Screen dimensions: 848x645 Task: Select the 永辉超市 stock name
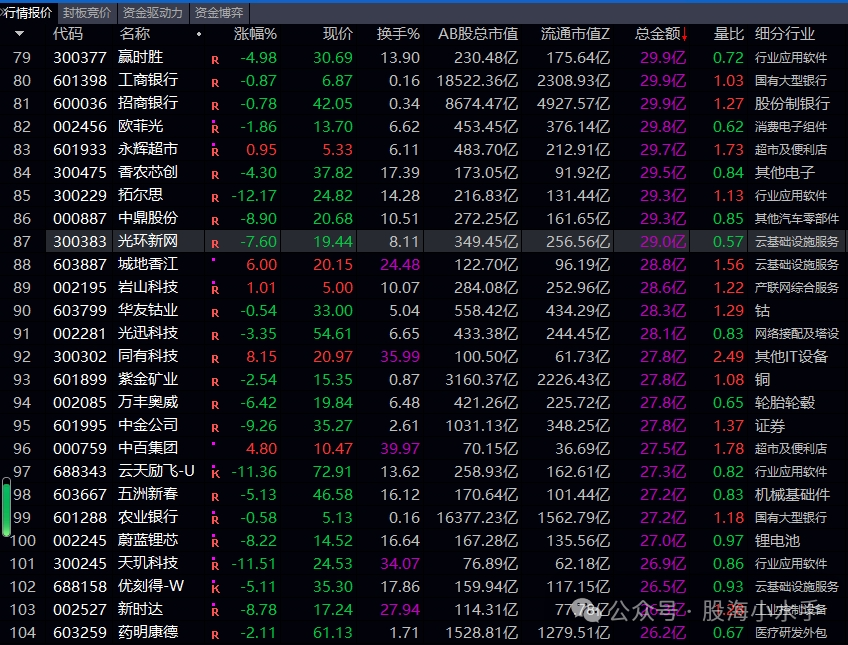(x=148, y=149)
